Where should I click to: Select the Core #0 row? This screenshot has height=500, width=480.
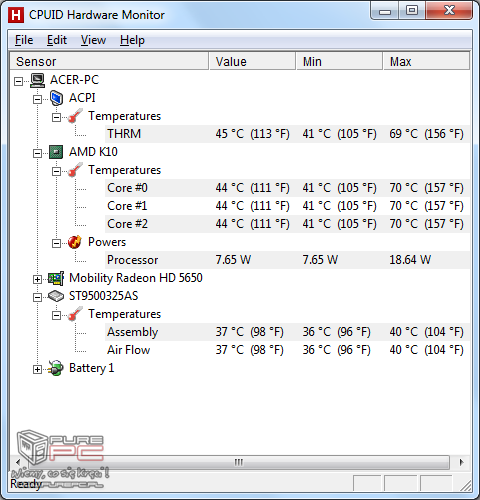coord(287,188)
